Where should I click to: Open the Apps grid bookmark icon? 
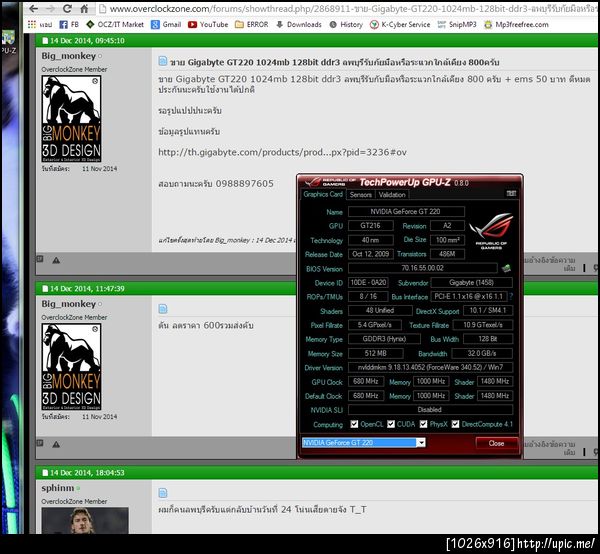[32, 24]
